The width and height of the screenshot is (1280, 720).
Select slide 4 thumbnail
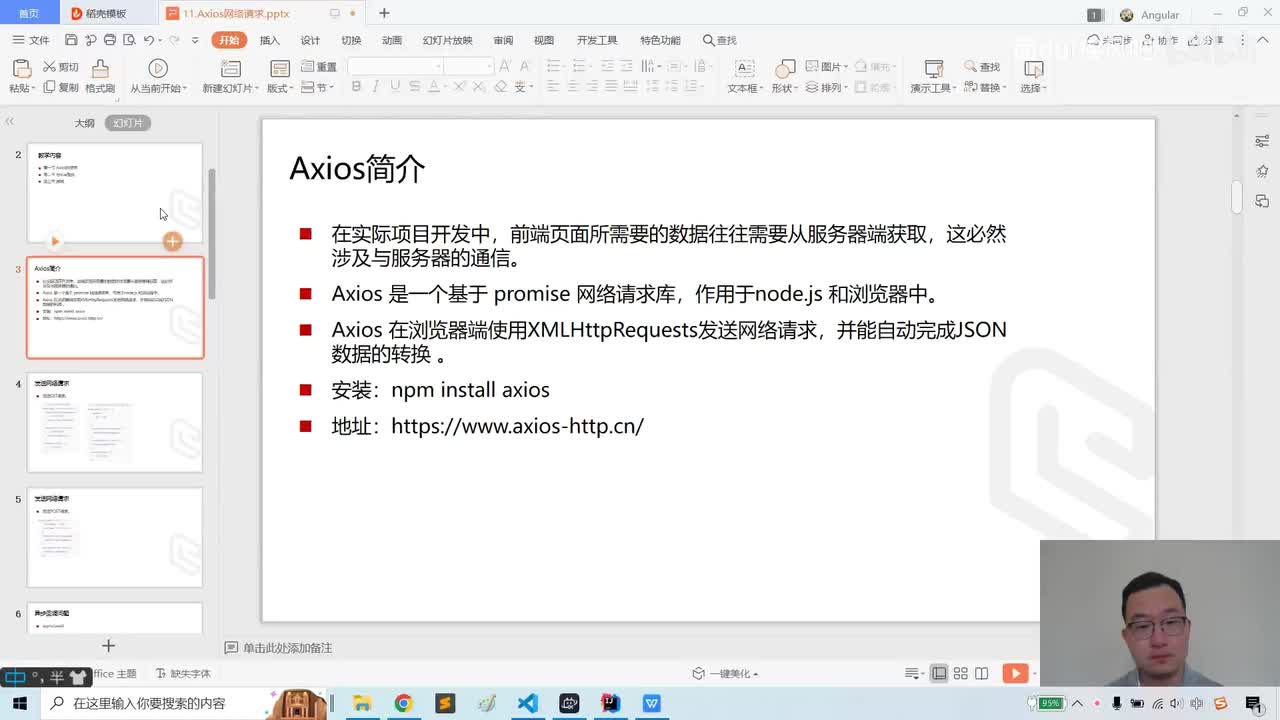pyautogui.click(x=115, y=422)
